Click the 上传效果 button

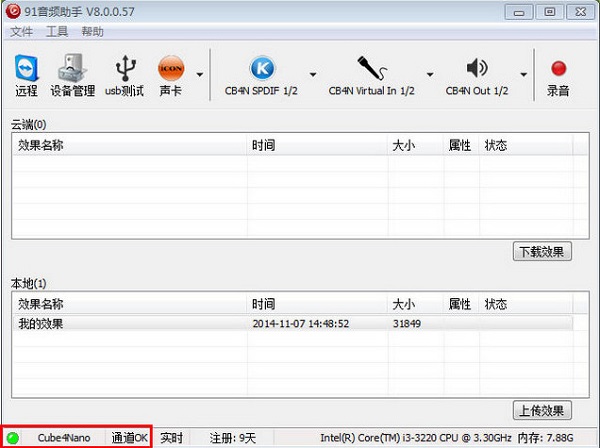click(542, 411)
